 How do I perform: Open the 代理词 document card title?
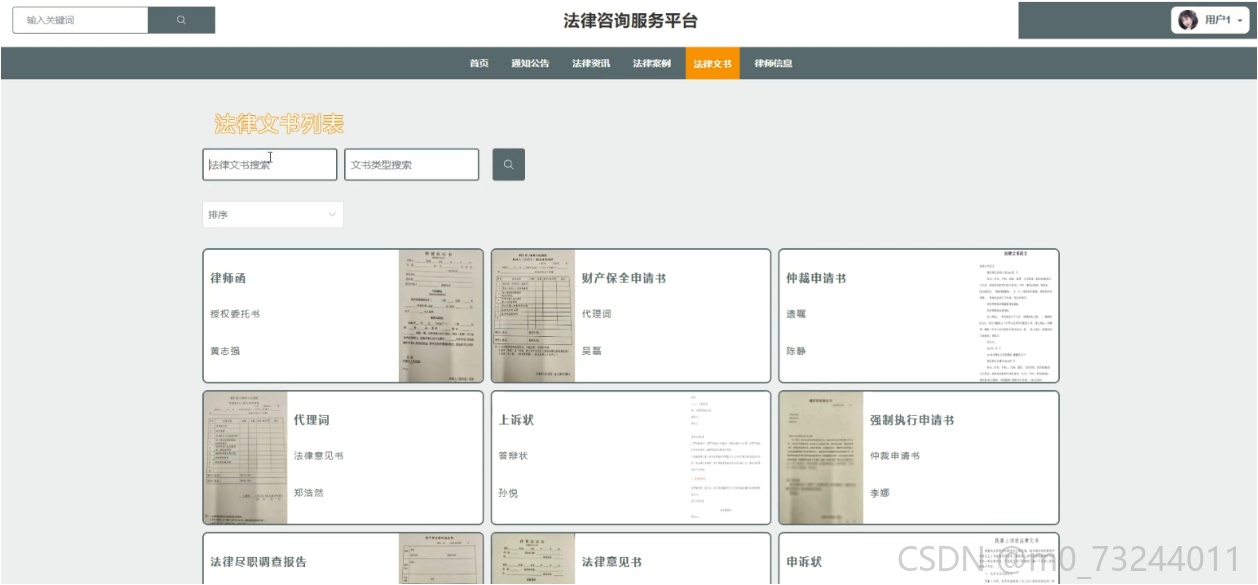pyautogui.click(x=311, y=420)
